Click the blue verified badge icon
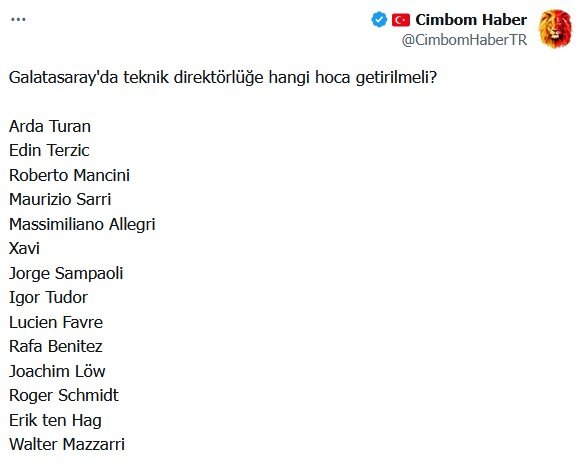This screenshot has width=588, height=470. [x=379, y=20]
